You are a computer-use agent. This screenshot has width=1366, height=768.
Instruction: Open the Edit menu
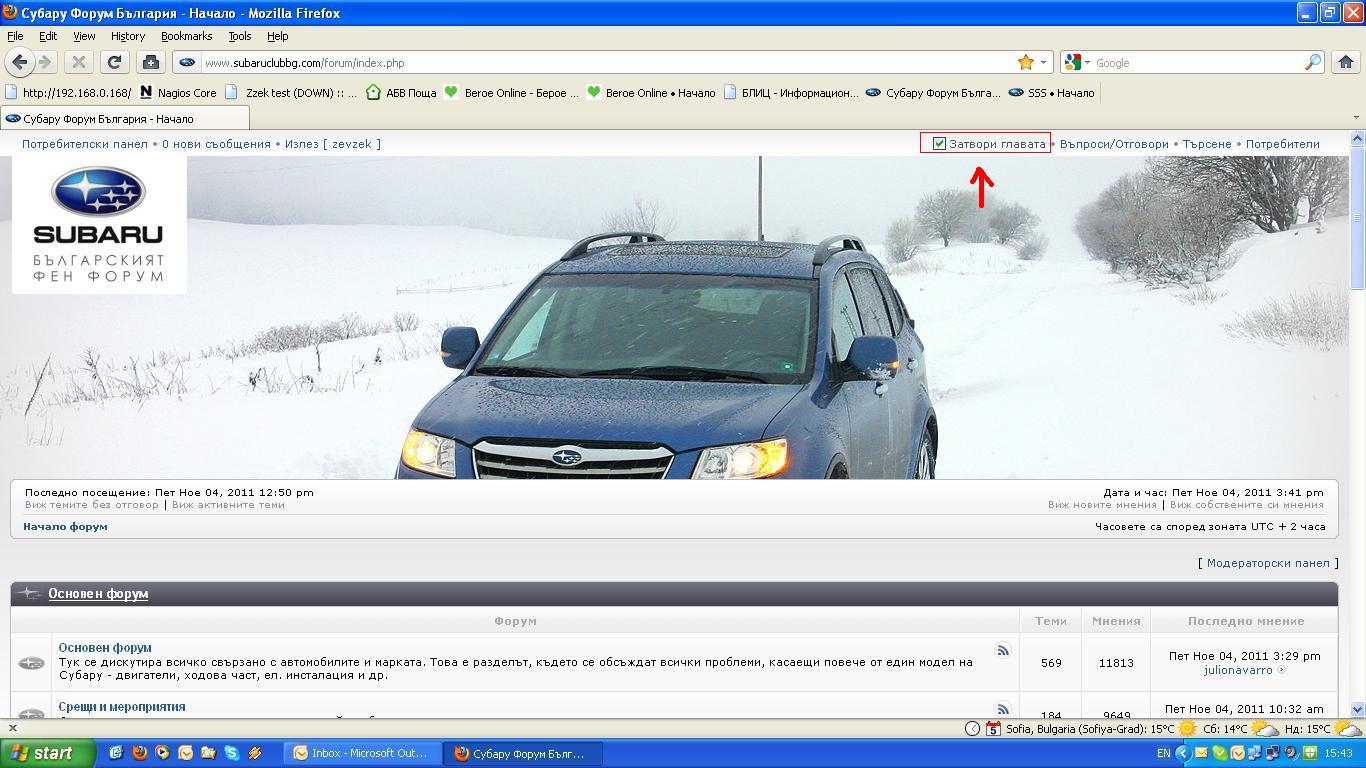pyautogui.click(x=48, y=36)
